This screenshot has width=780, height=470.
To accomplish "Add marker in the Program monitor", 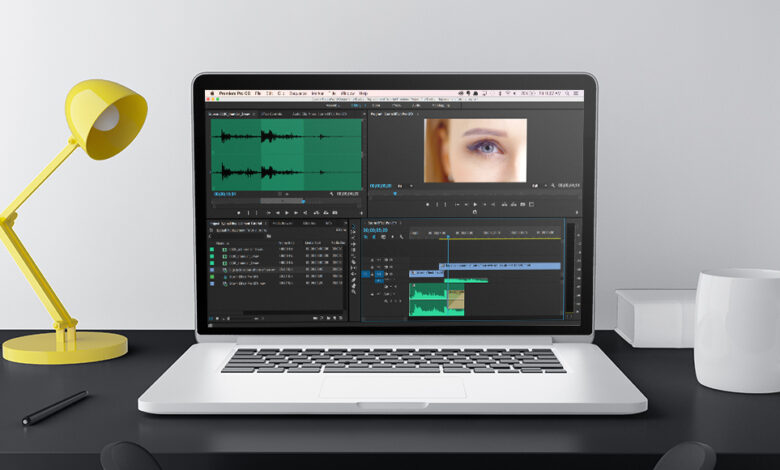I will point(427,204).
